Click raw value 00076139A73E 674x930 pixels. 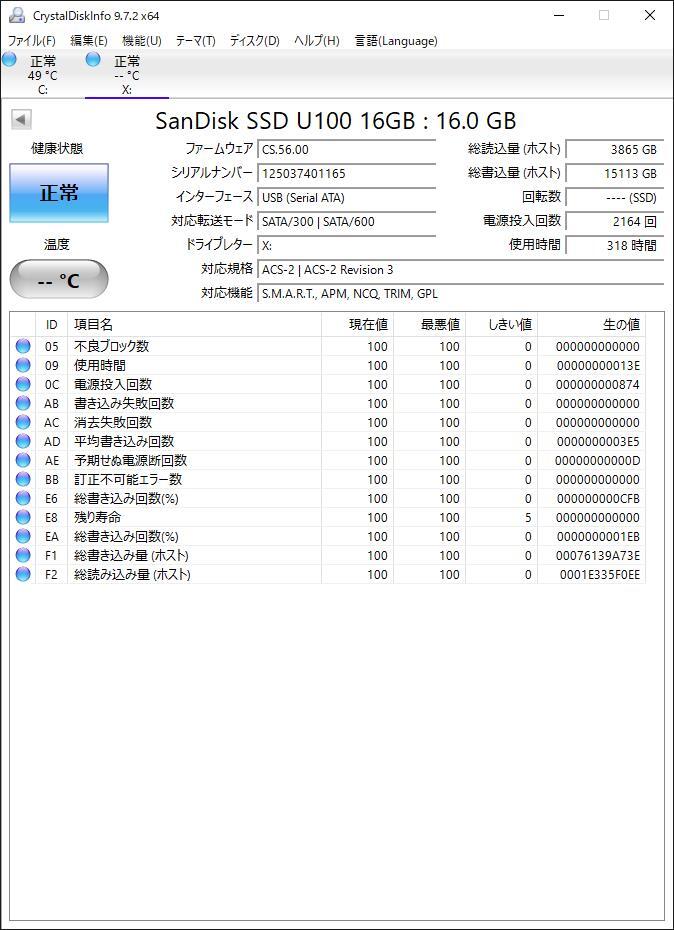(598, 555)
